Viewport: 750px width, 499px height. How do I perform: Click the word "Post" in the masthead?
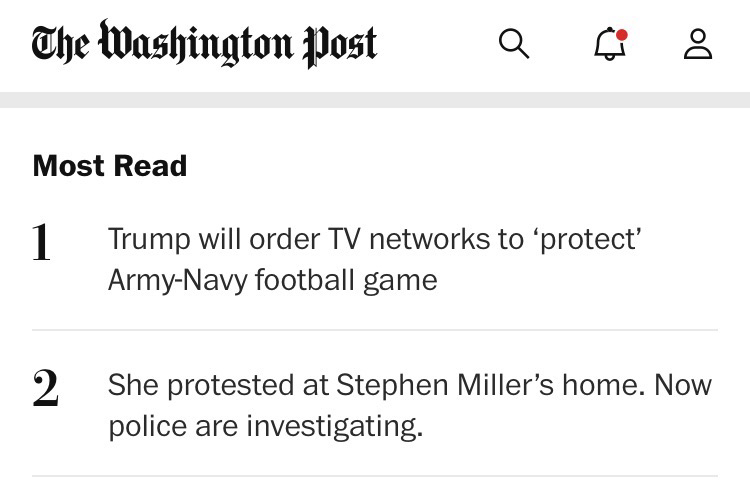(340, 44)
